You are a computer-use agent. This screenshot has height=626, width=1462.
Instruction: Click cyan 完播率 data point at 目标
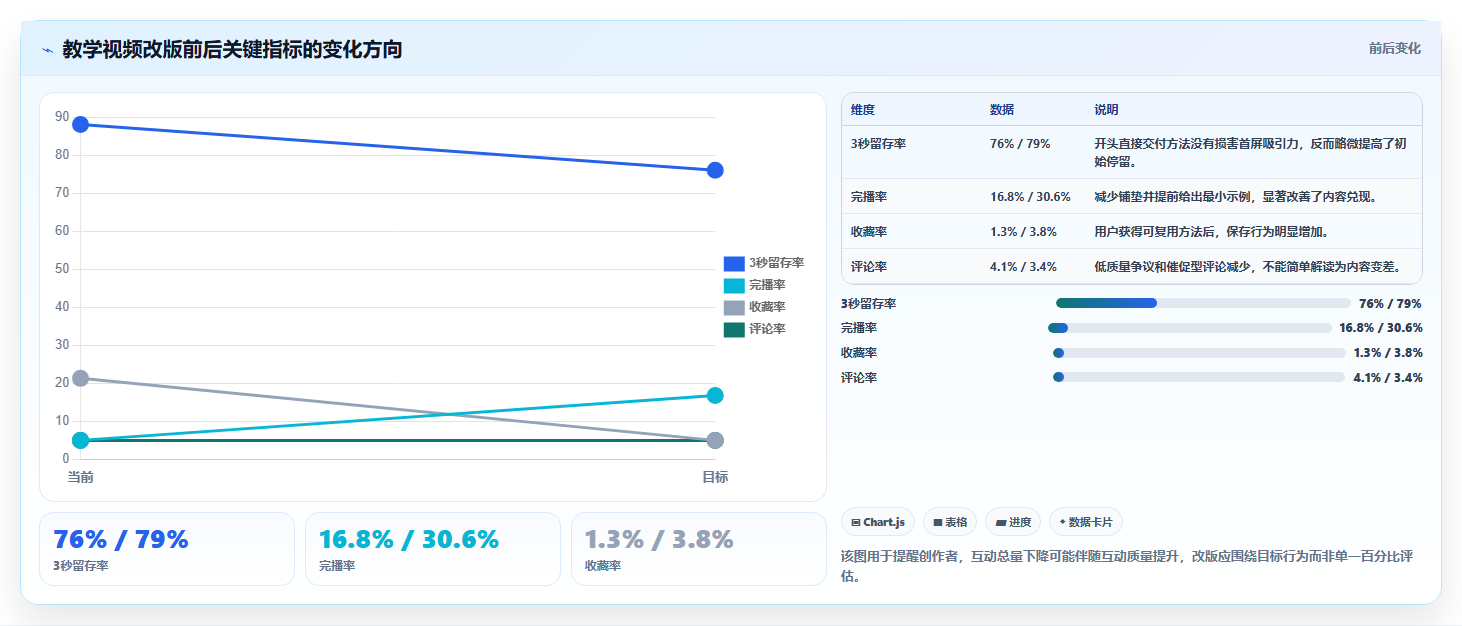pyautogui.click(x=715, y=395)
